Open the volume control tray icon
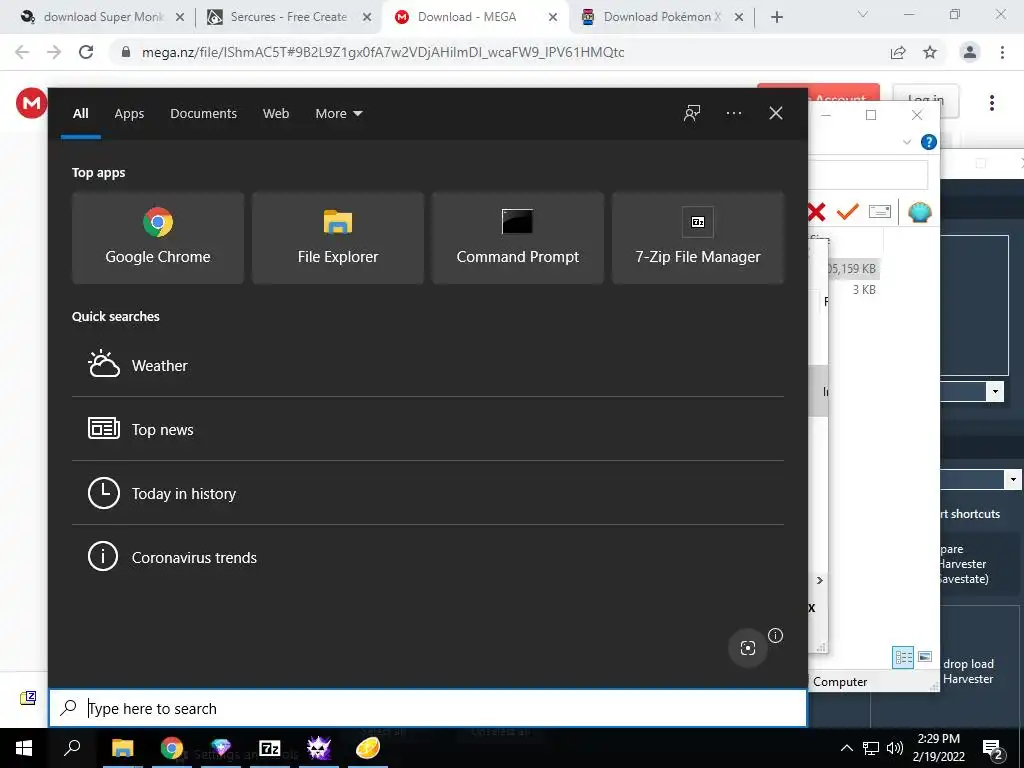Viewport: 1024px width, 768px height. click(895, 748)
